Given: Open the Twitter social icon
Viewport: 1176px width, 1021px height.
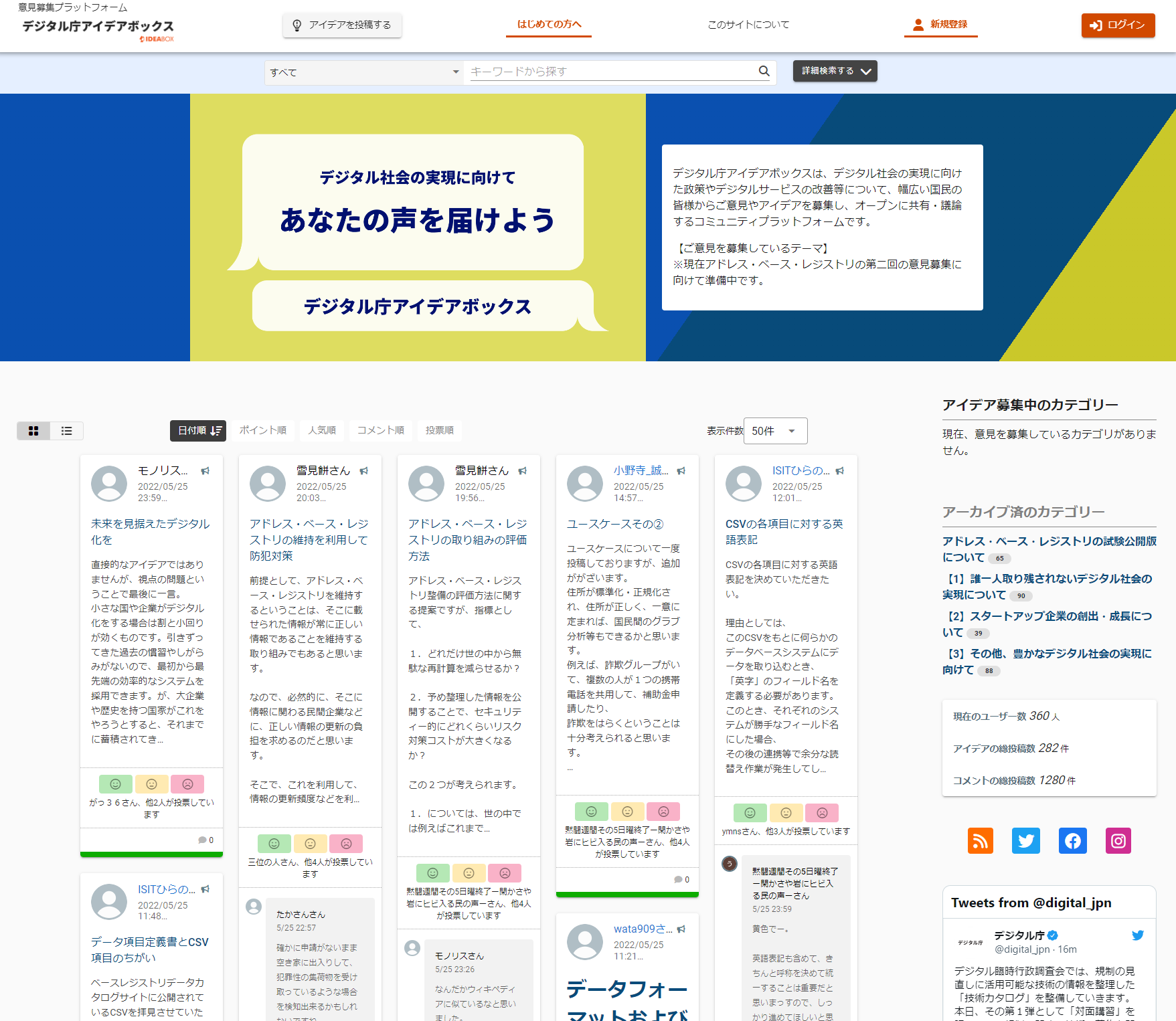Looking at the screenshot, I should 1026,841.
